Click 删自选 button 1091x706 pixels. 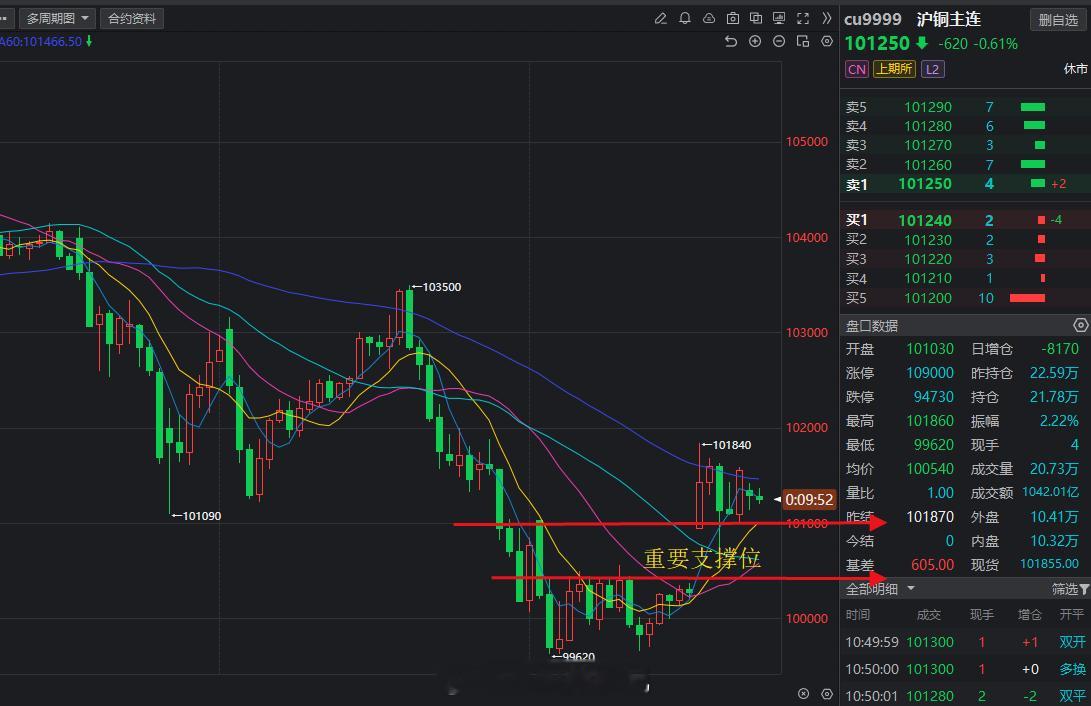[1058, 20]
